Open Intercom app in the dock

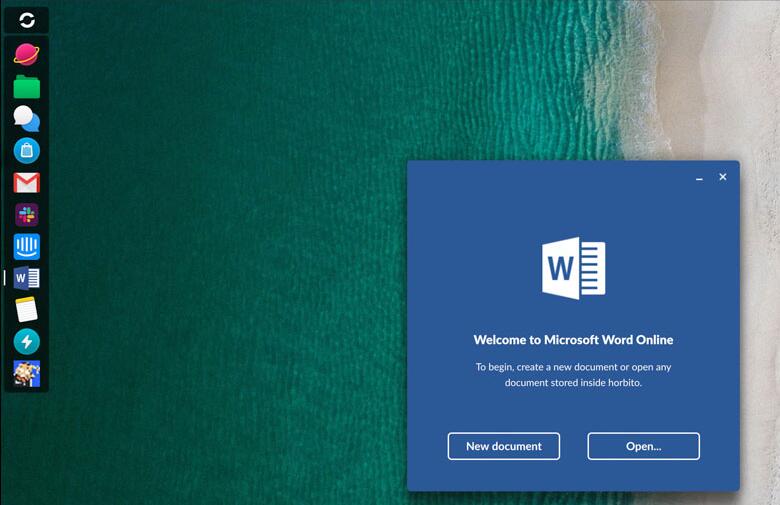click(26, 247)
